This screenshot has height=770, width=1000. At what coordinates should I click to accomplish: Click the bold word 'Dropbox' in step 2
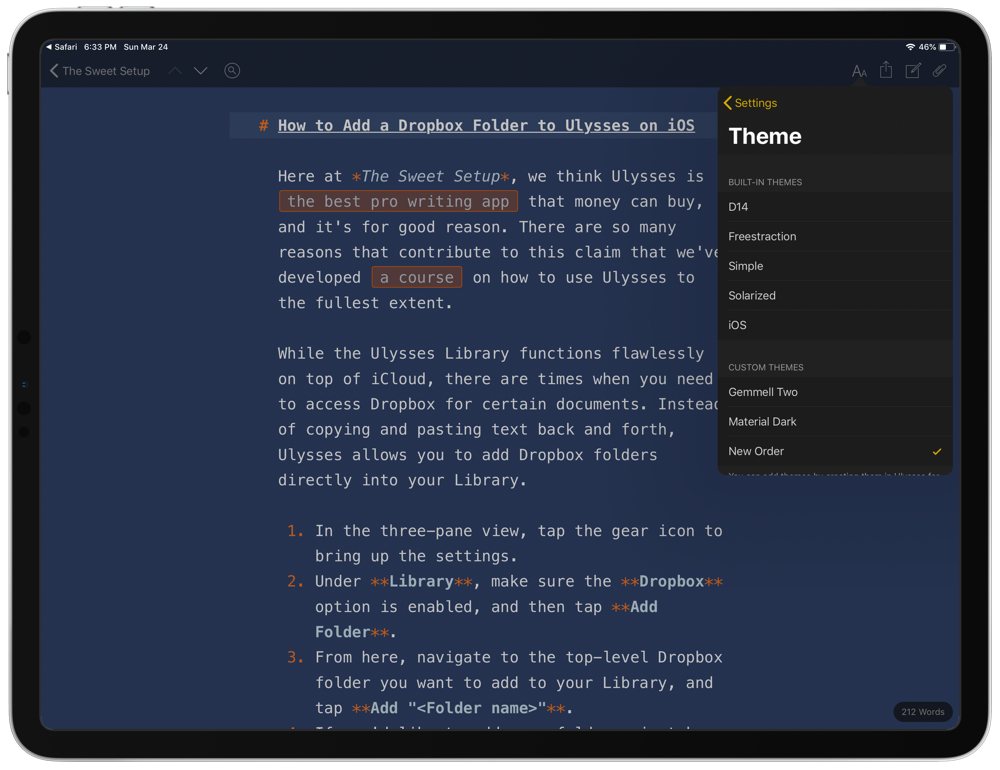pos(671,581)
